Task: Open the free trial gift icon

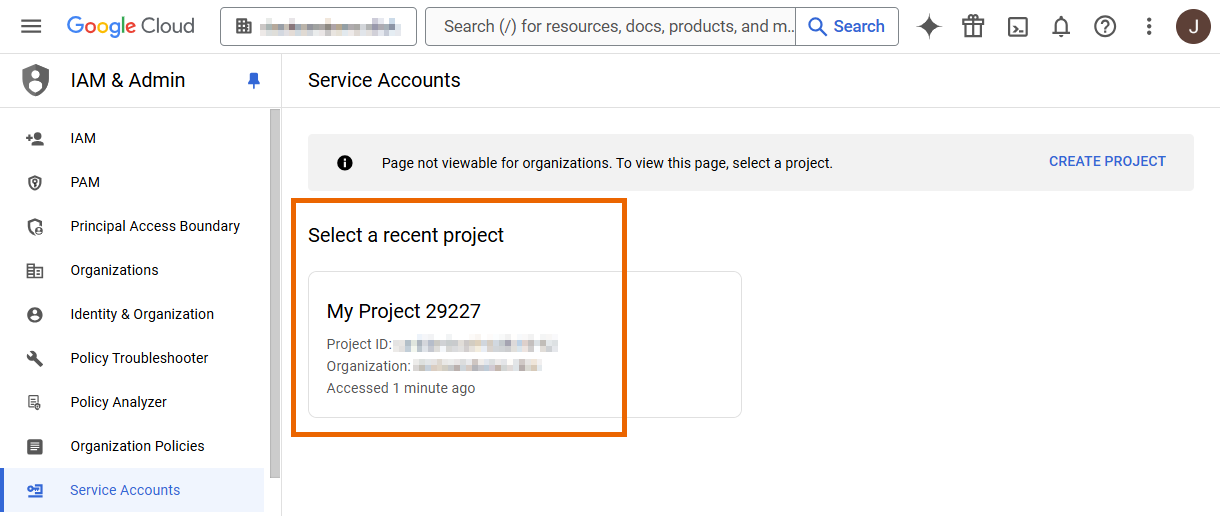Action: (973, 27)
